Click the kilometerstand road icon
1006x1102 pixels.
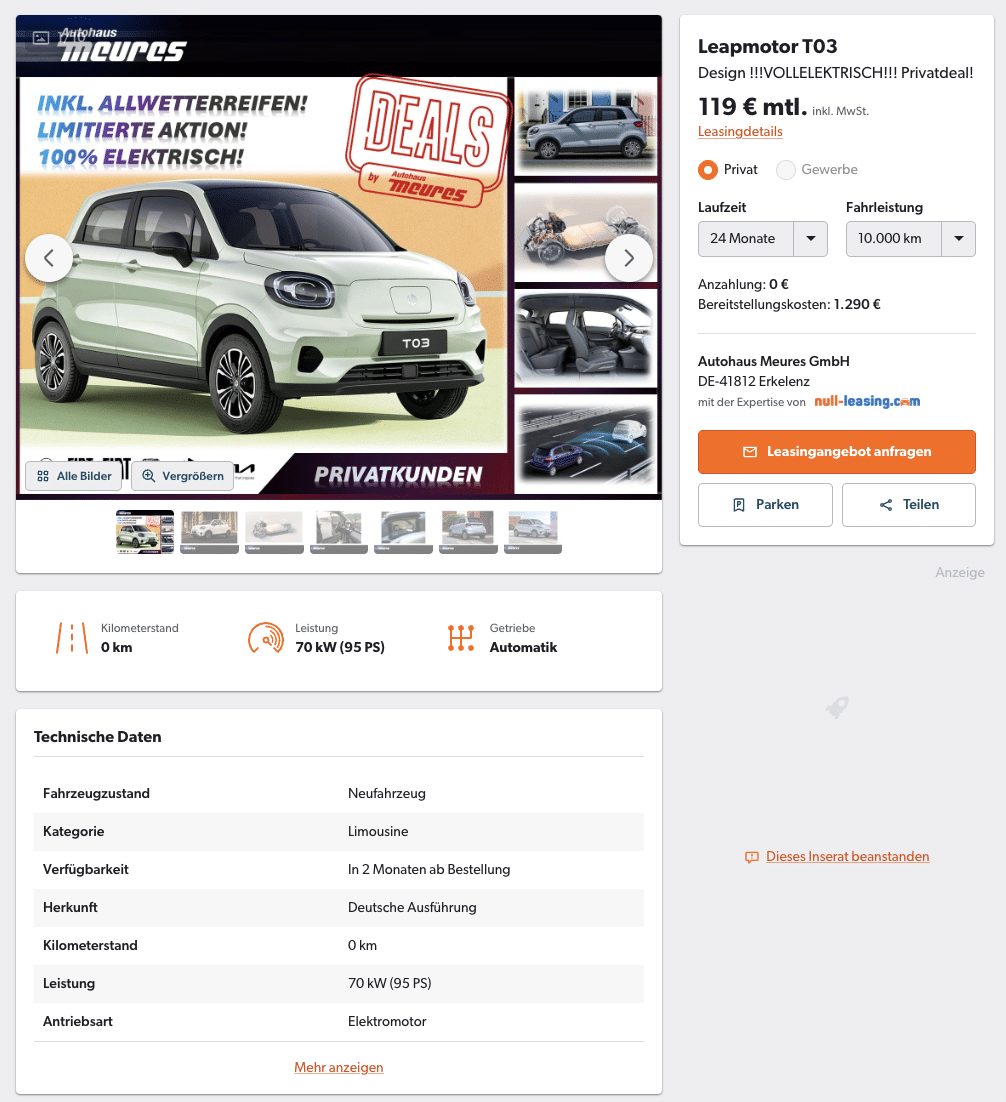[x=72, y=638]
